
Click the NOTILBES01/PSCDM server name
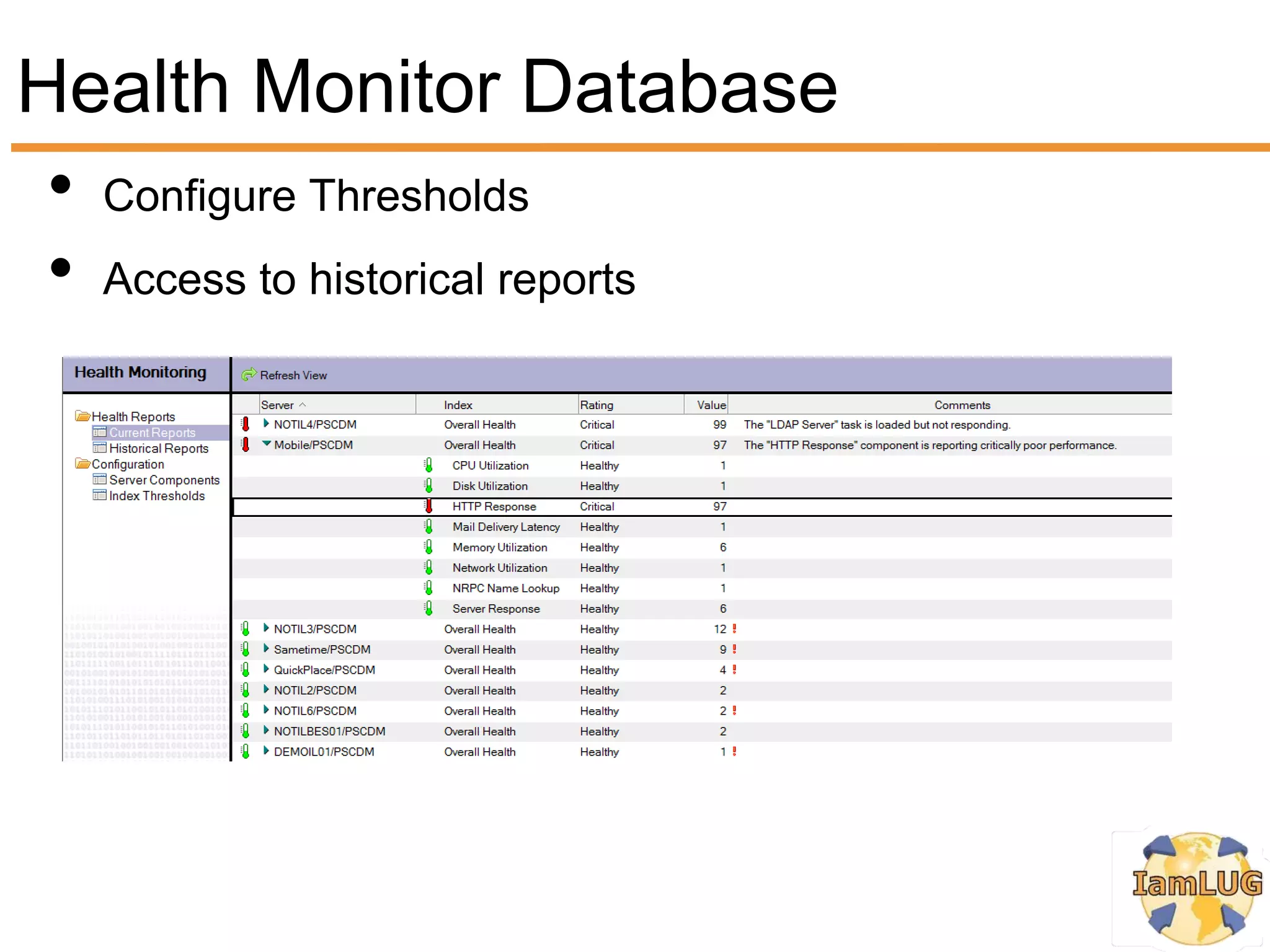pyautogui.click(x=329, y=731)
